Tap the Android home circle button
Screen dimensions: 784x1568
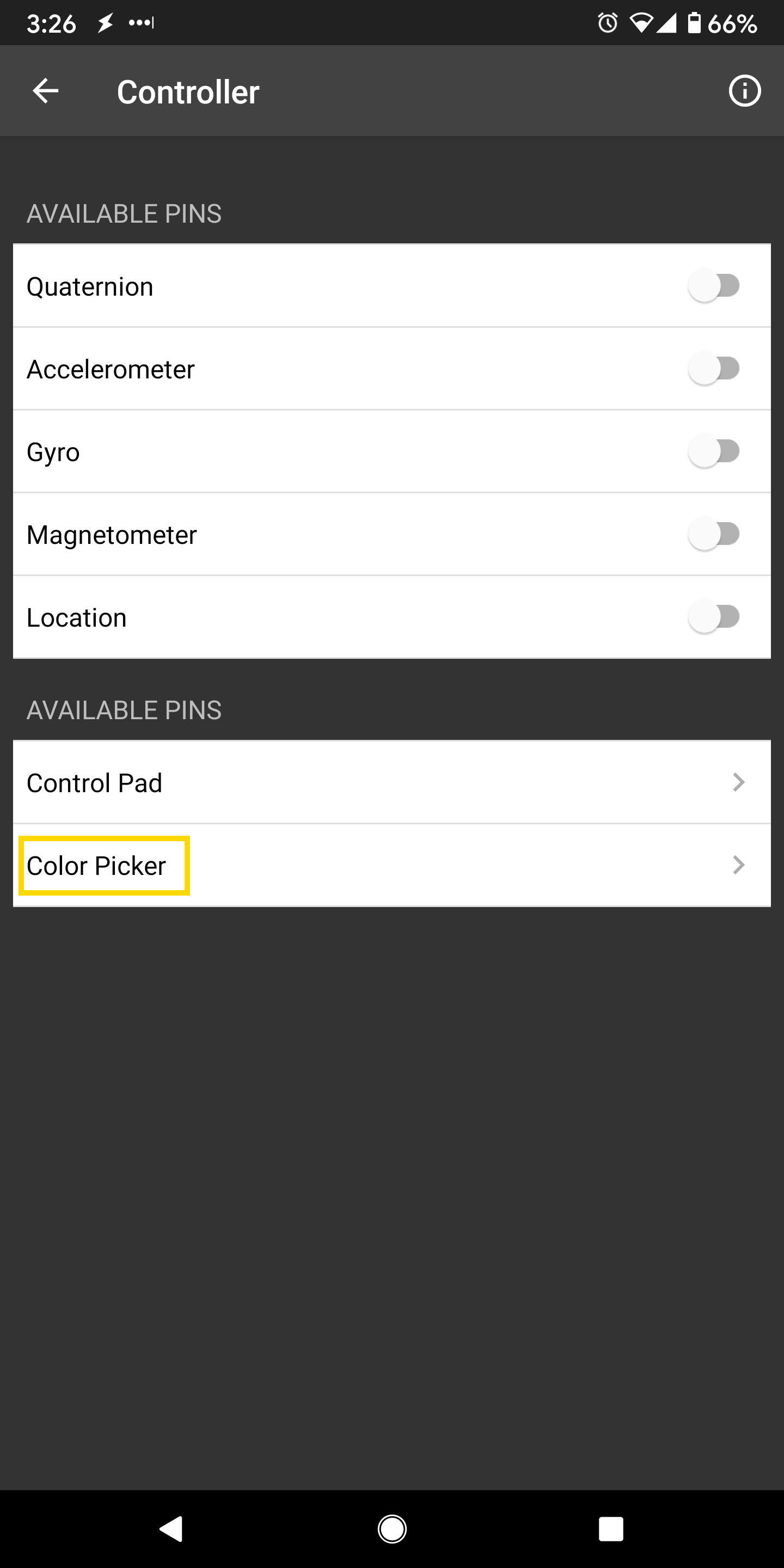click(x=392, y=1528)
